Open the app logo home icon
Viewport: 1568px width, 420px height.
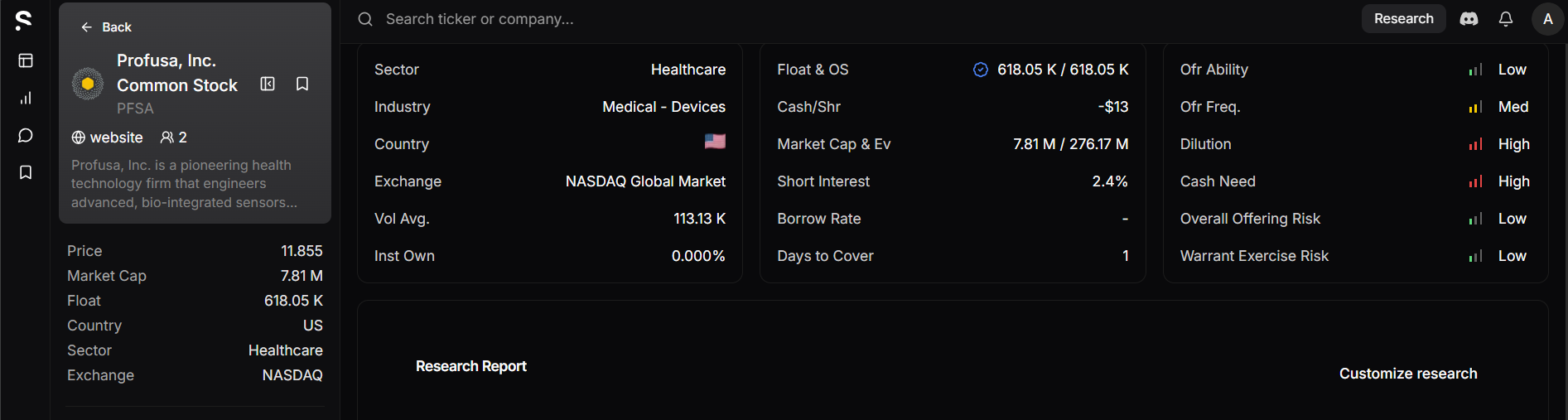(x=24, y=20)
